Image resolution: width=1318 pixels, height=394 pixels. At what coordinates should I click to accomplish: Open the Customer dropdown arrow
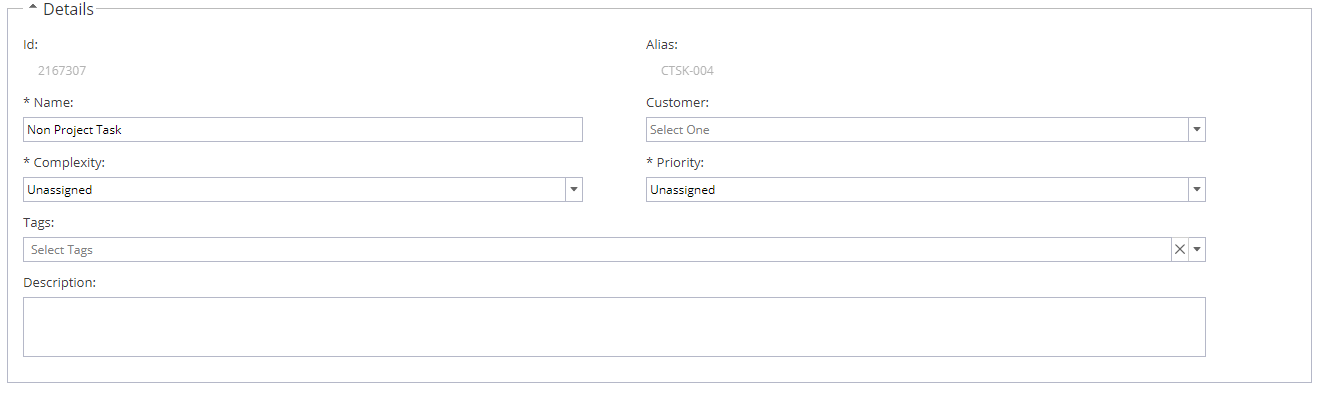pyautogui.click(x=1197, y=130)
